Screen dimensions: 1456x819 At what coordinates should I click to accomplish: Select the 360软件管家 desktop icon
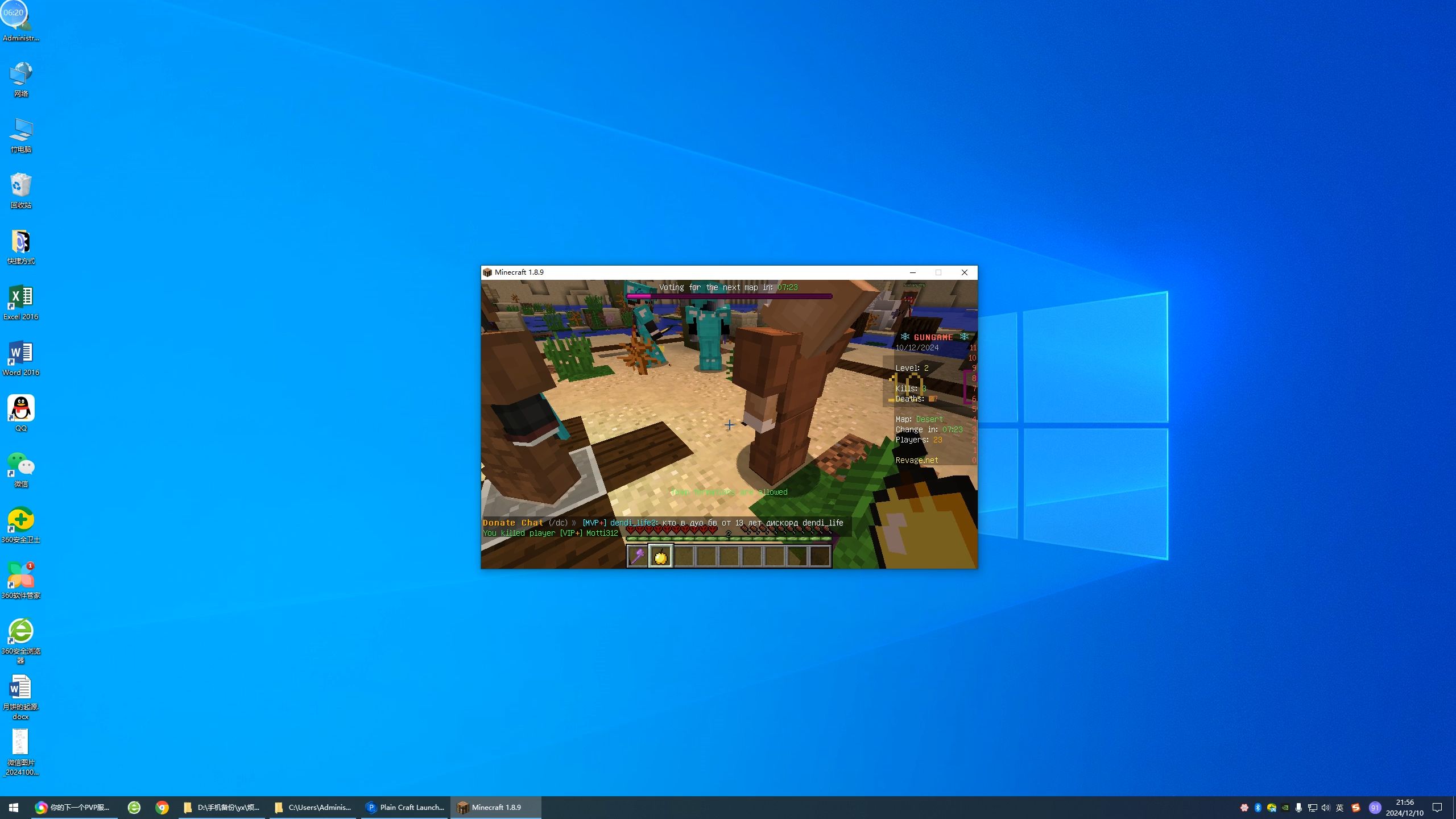(x=21, y=581)
